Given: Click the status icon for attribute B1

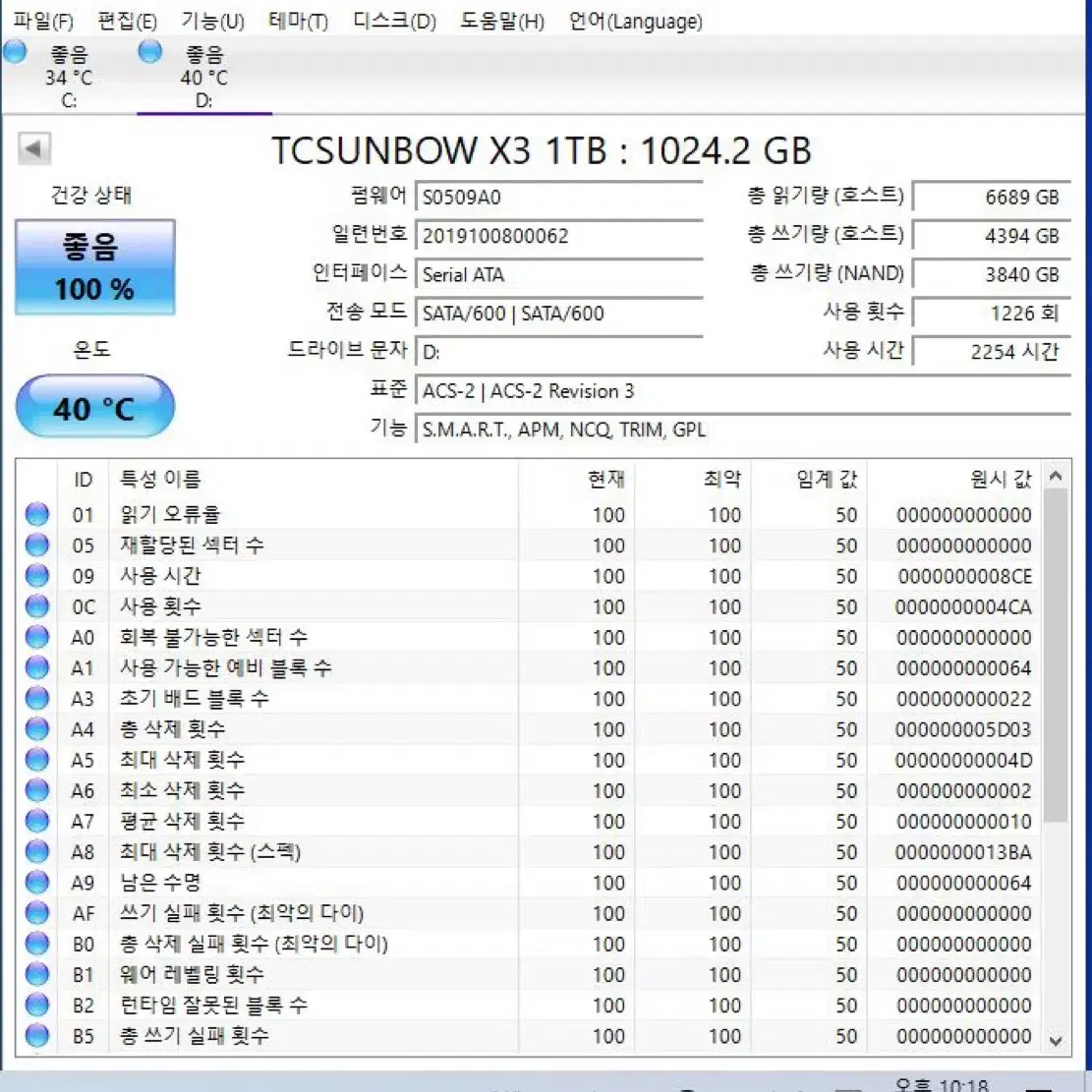Looking at the screenshot, I should tap(37, 974).
